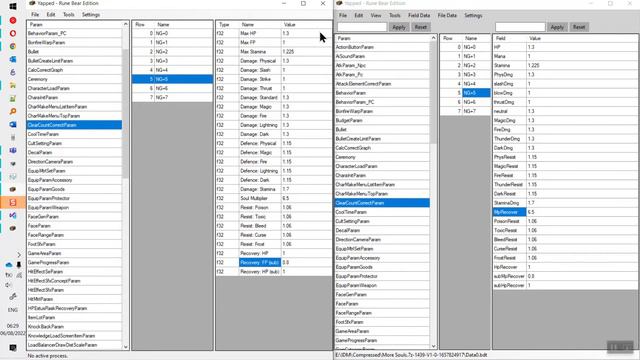The height and width of the screenshot is (360, 640).
Task: Select the subHpRecover field in right window
Action: coord(509,285)
